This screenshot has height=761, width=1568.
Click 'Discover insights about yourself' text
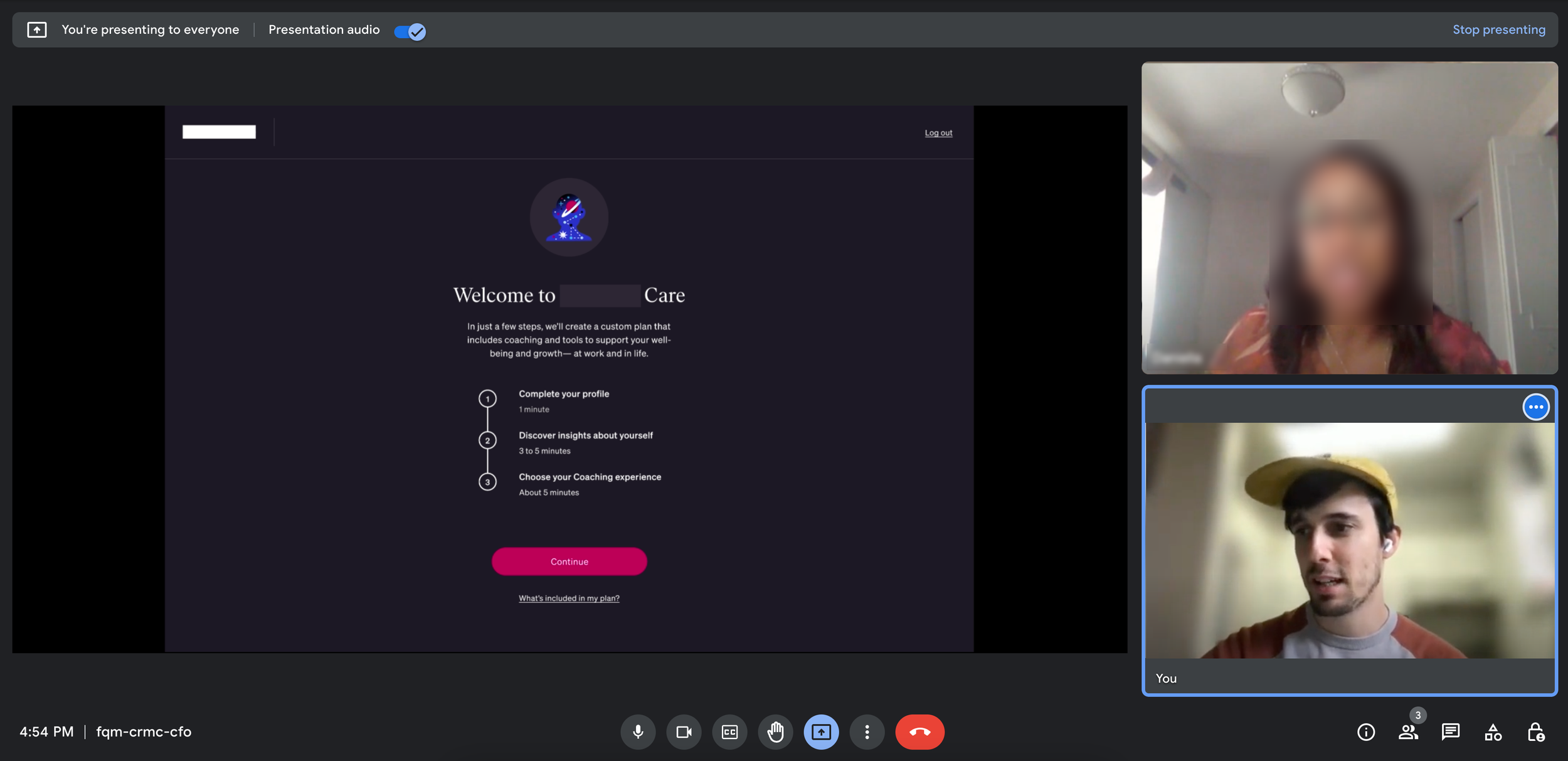click(x=586, y=435)
